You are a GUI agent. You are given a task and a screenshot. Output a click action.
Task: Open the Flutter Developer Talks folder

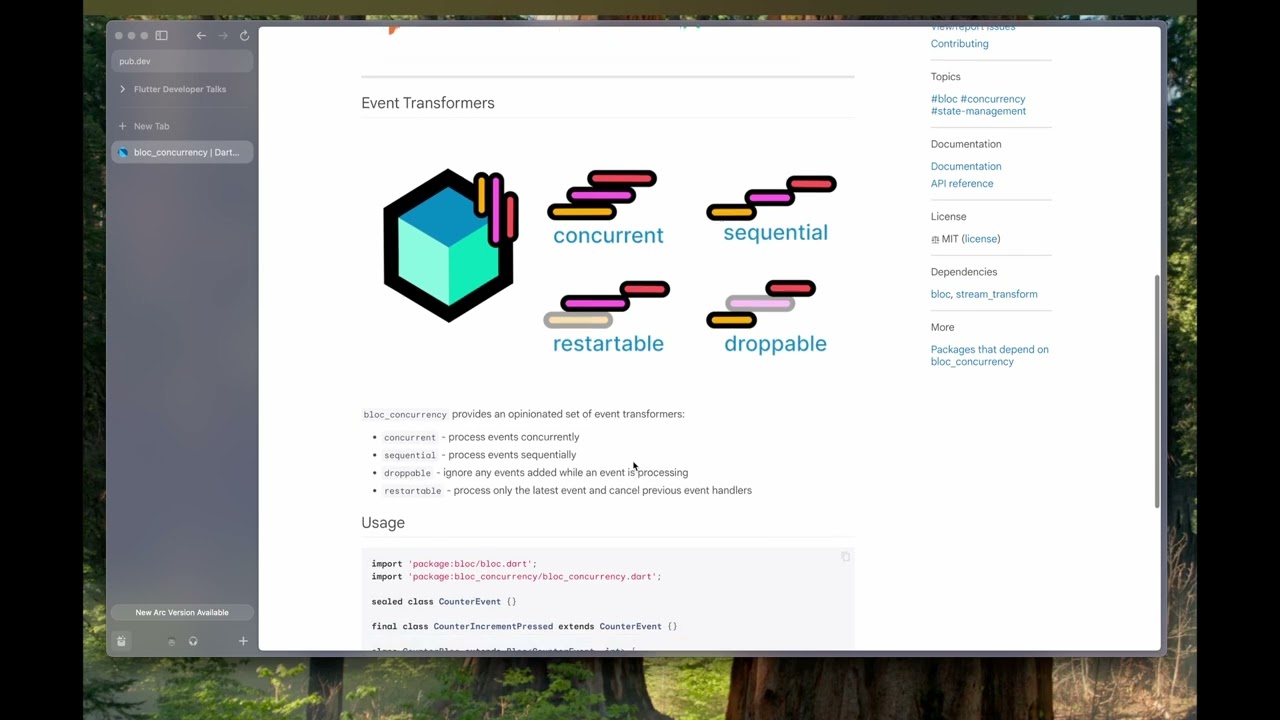click(x=180, y=89)
